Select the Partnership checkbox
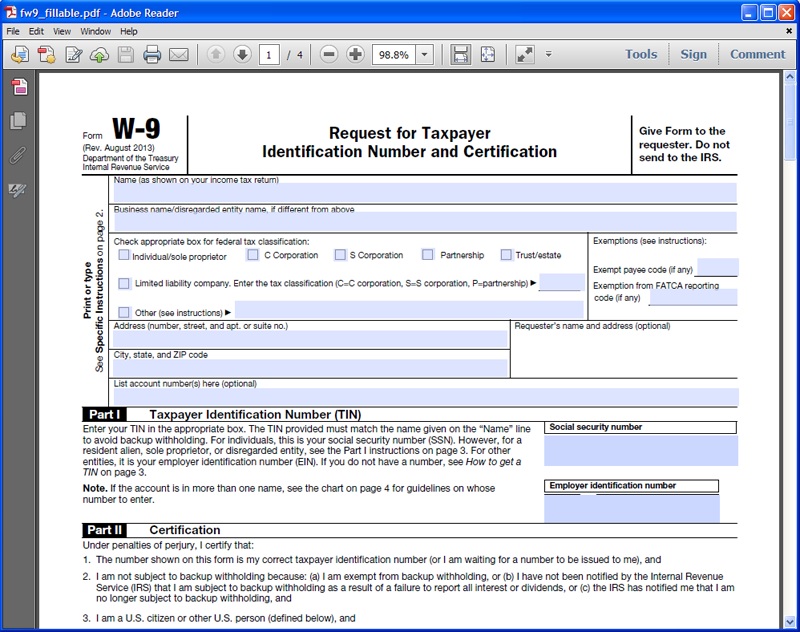Viewport: 800px width, 632px height. coord(428,255)
